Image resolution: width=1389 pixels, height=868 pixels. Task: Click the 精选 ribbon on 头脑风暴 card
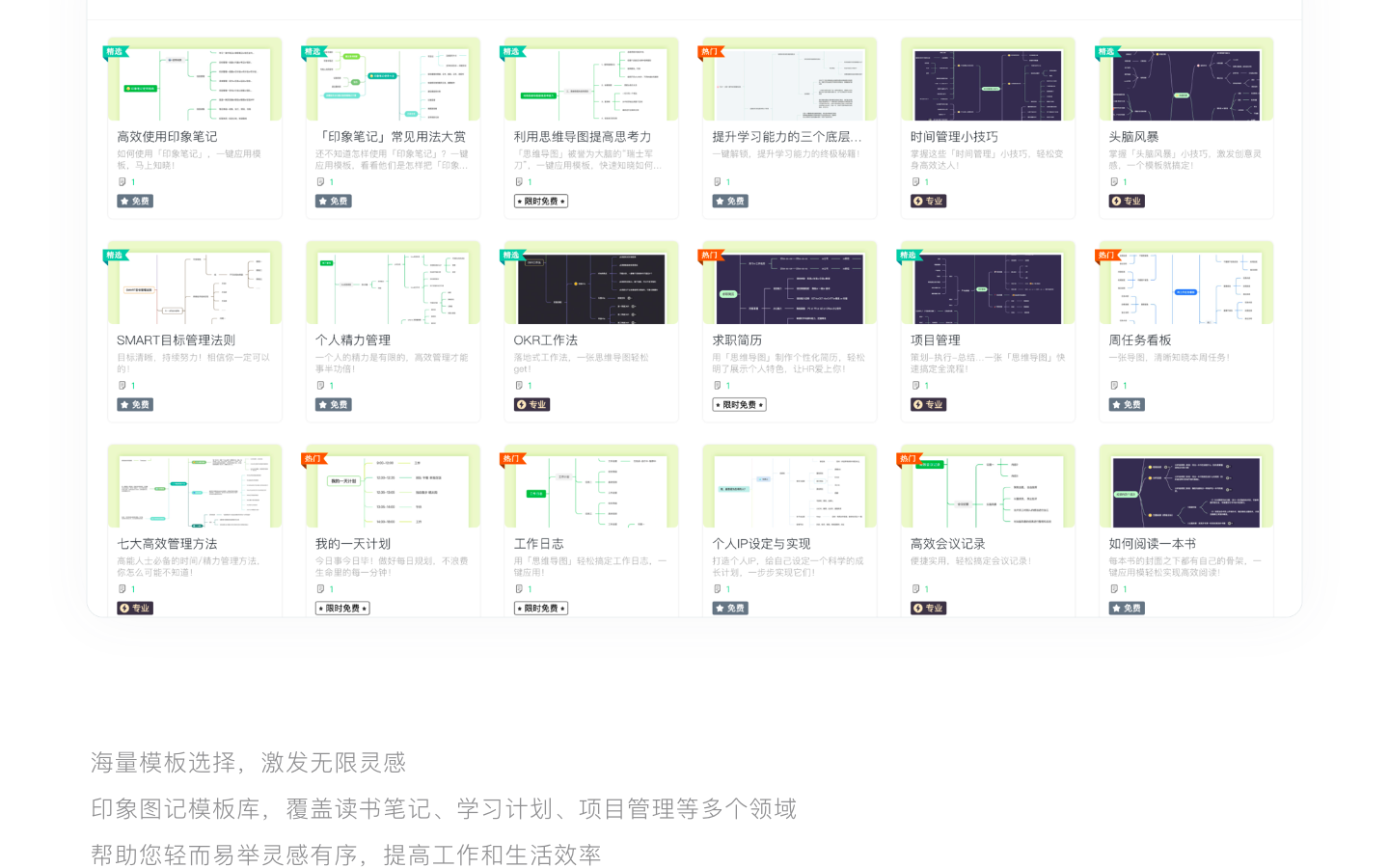point(1106,52)
